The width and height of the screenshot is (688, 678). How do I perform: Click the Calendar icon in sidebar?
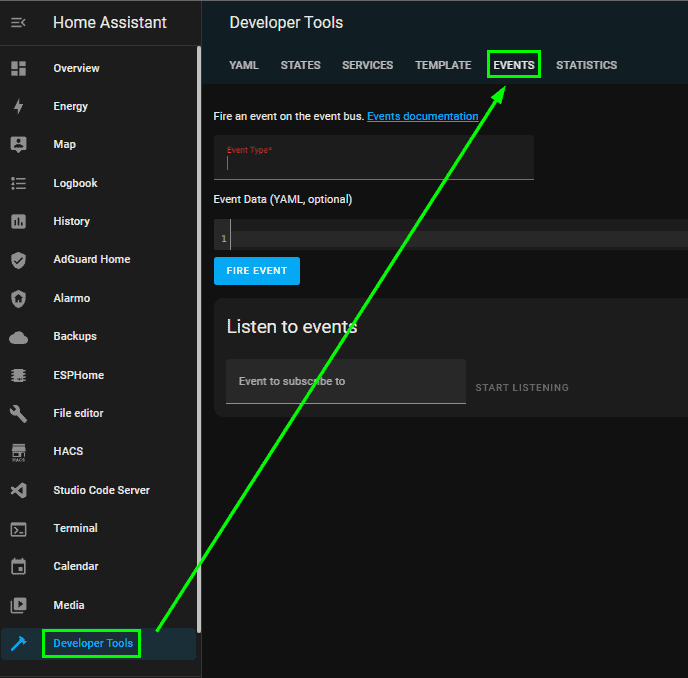tap(18, 566)
